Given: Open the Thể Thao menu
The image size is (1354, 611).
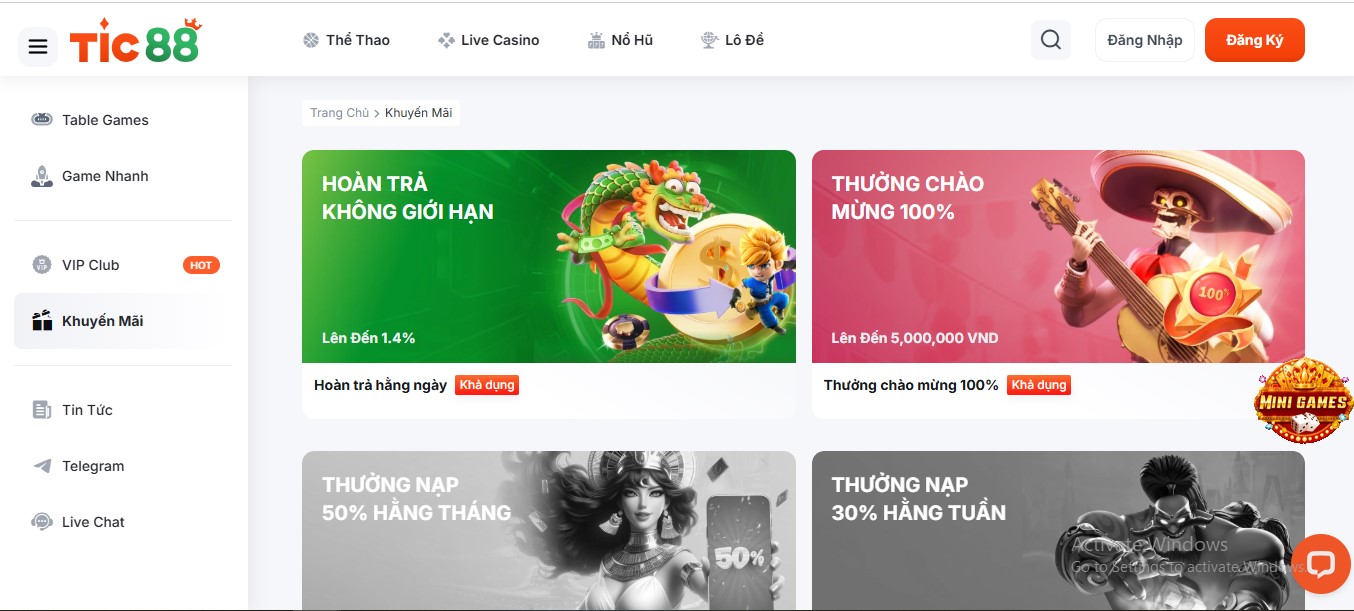Looking at the screenshot, I should coord(346,40).
